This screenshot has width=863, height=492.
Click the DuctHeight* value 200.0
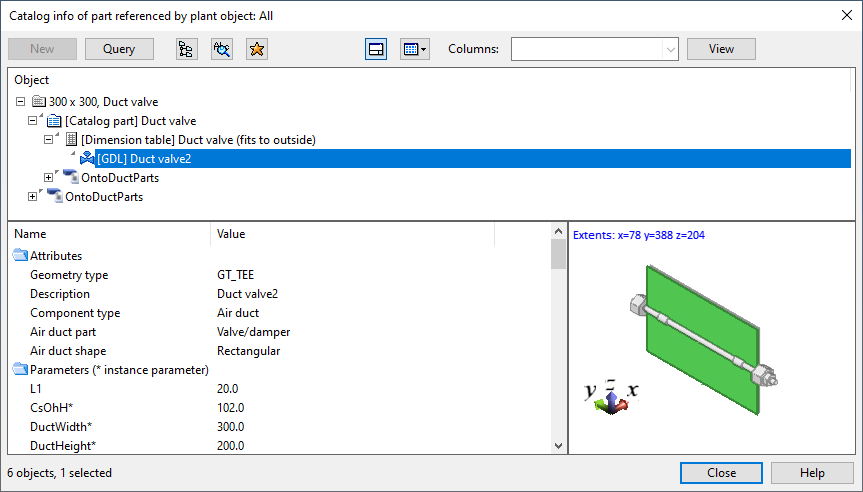point(231,446)
